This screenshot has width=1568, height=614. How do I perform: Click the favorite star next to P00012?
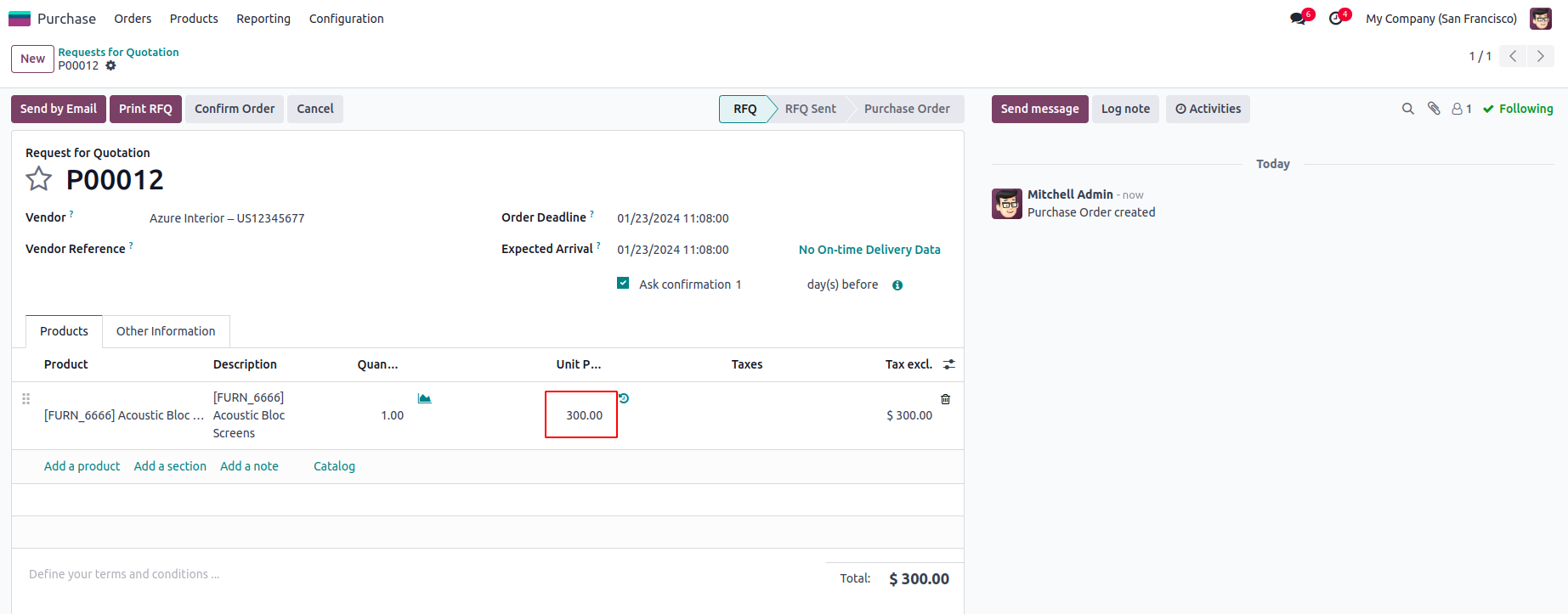(38, 179)
